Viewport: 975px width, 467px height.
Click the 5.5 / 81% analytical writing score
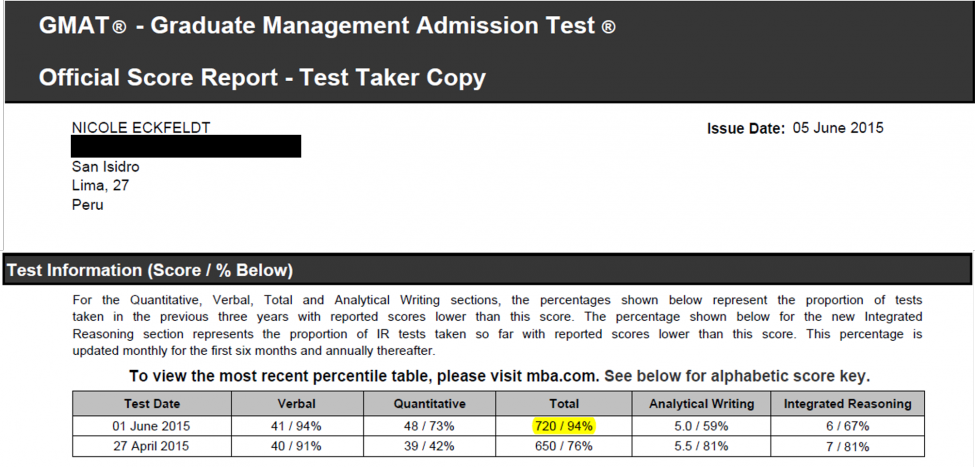(x=699, y=446)
